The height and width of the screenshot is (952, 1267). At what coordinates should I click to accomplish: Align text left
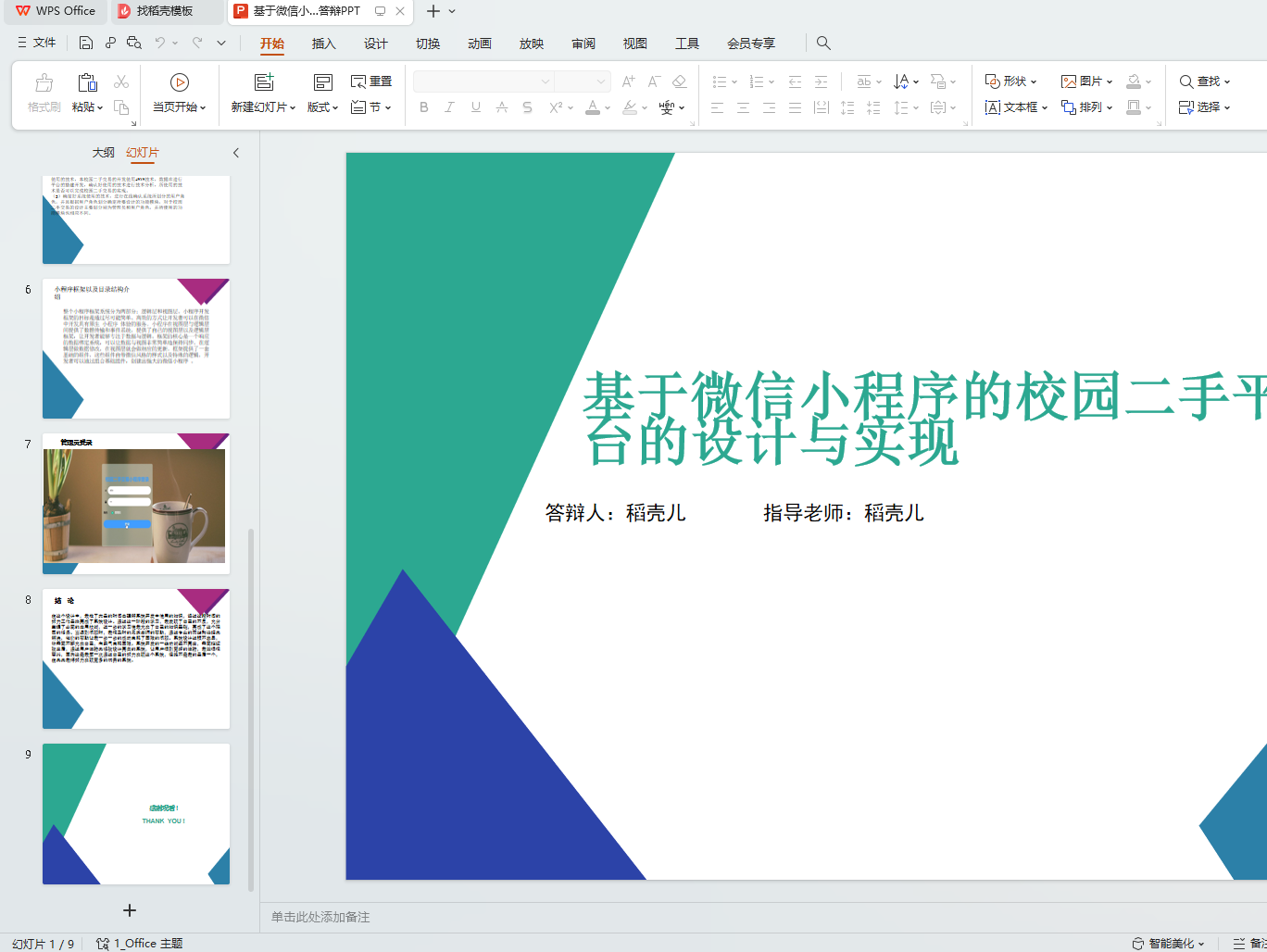point(718,107)
